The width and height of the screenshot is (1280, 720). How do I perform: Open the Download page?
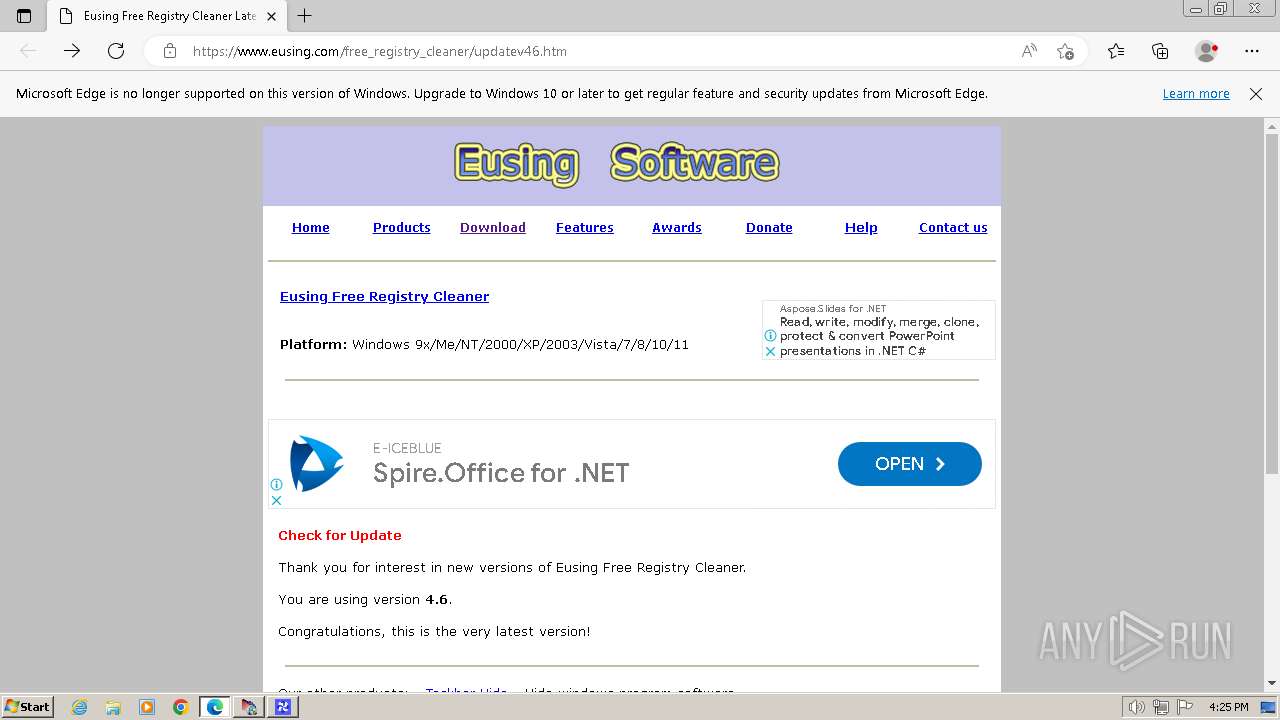pos(493,228)
